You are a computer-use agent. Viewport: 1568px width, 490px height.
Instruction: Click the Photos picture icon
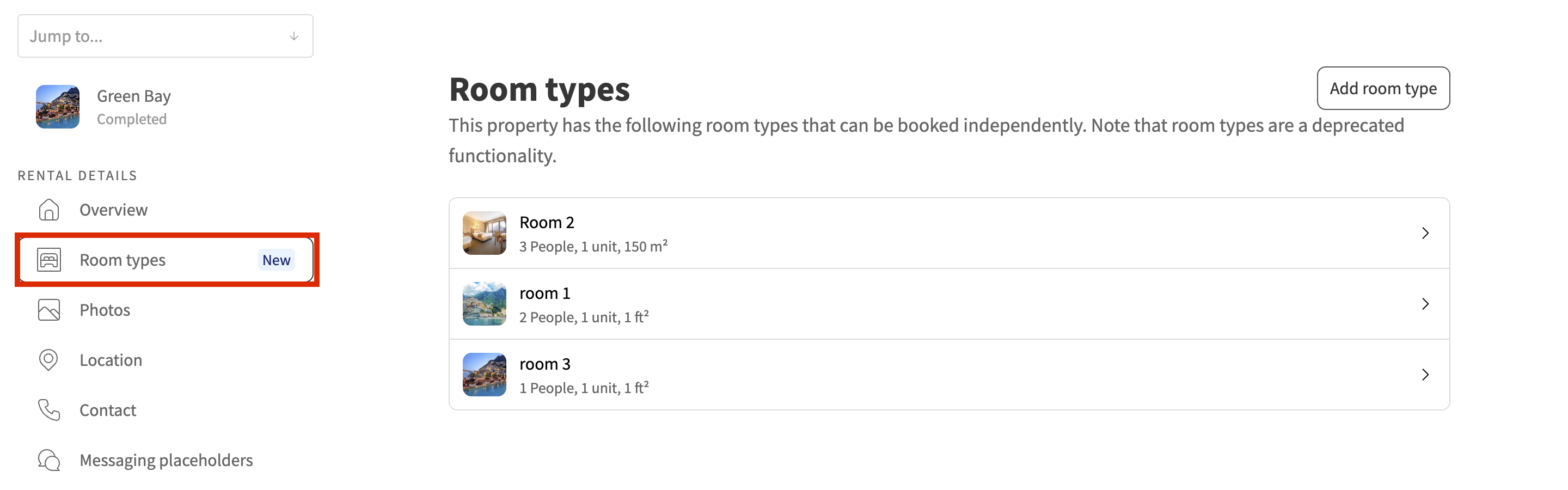point(48,310)
